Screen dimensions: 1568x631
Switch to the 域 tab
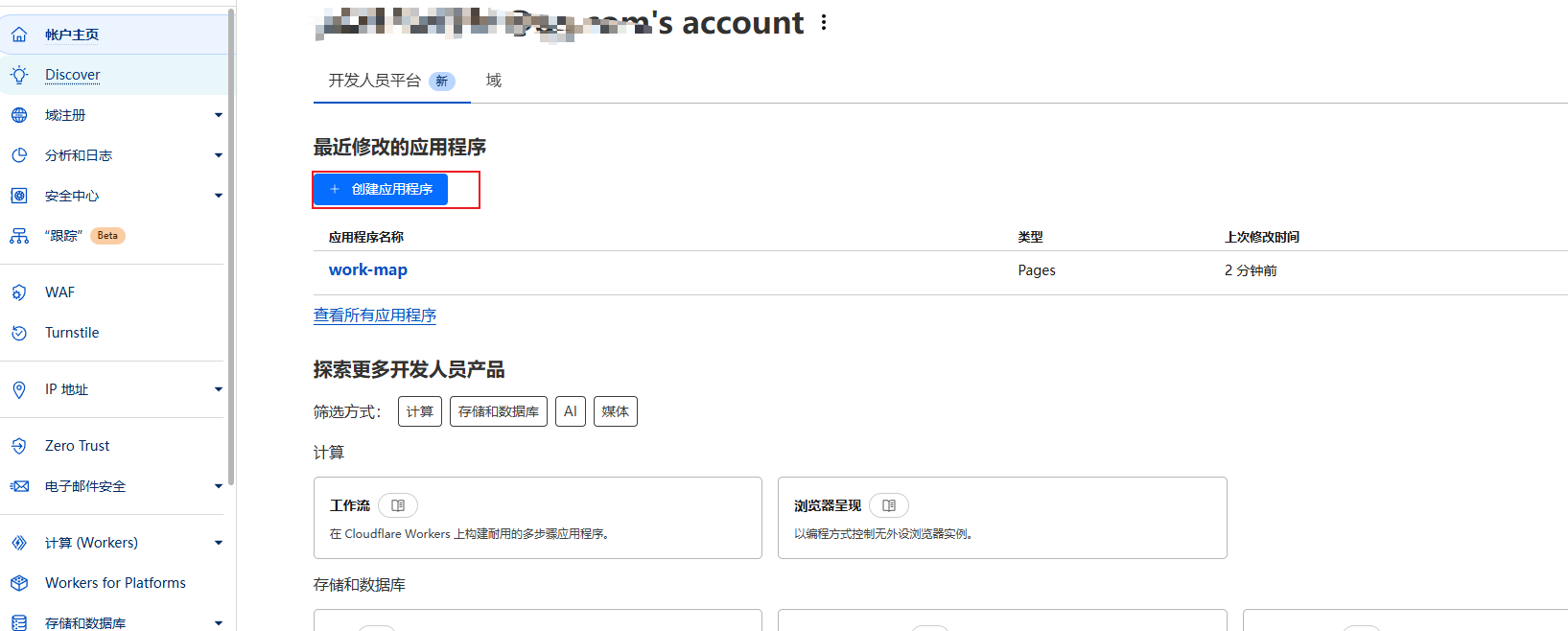point(494,81)
